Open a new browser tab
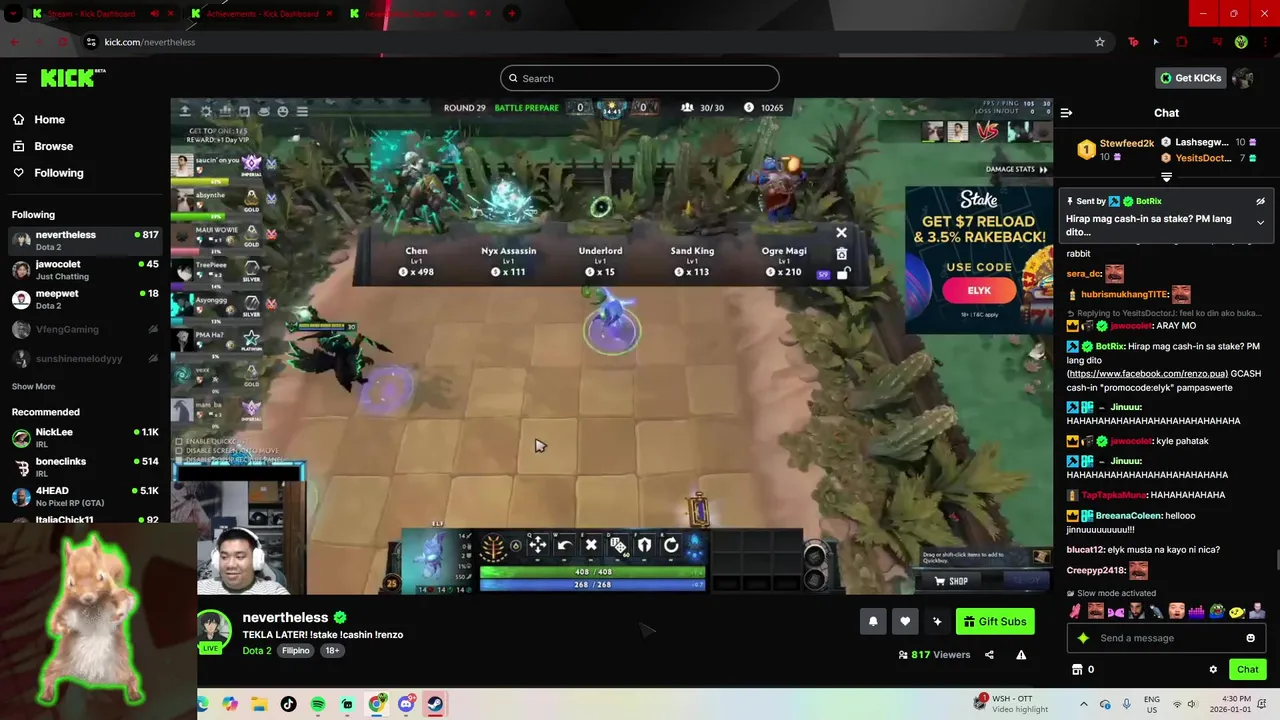The height and width of the screenshot is (720, 1280). click(511, 14)
